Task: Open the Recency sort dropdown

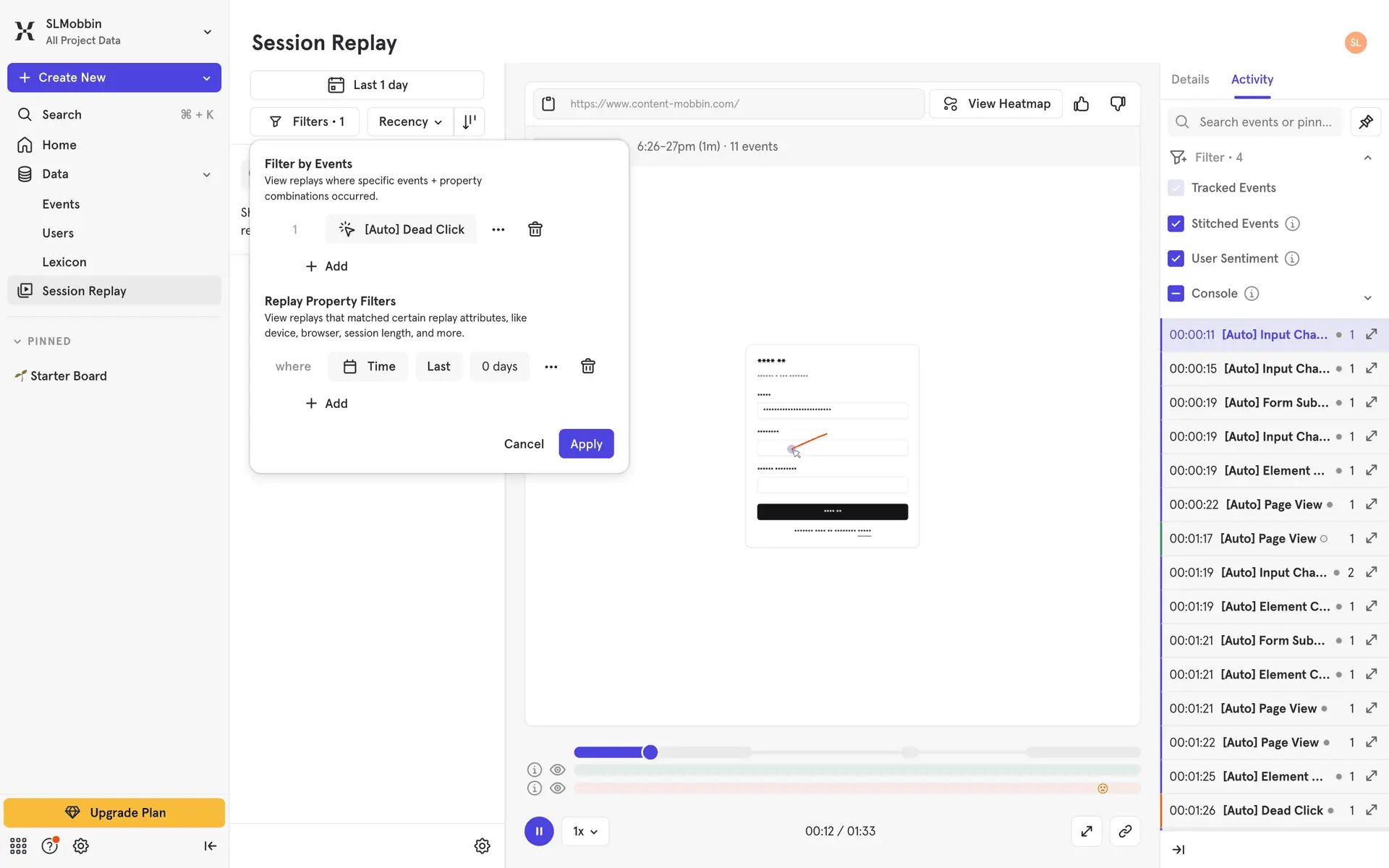Action: pyautogui.click(x=410, y=122)
